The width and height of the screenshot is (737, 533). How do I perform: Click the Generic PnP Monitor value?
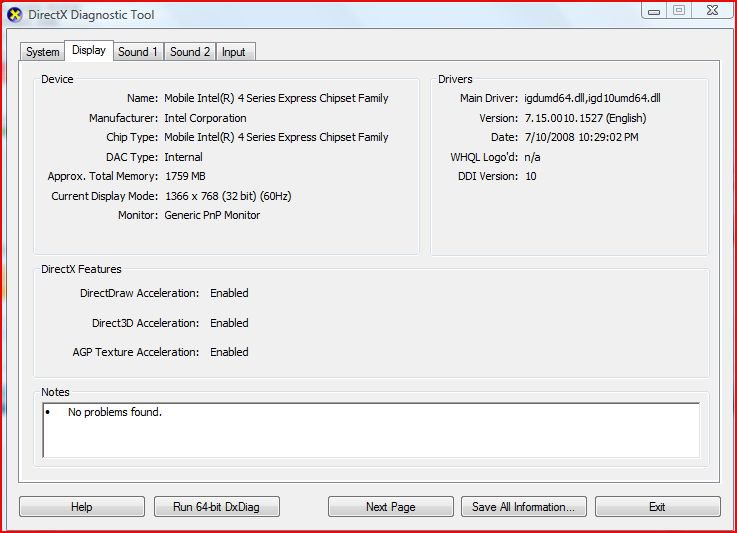tap(212, 215)
